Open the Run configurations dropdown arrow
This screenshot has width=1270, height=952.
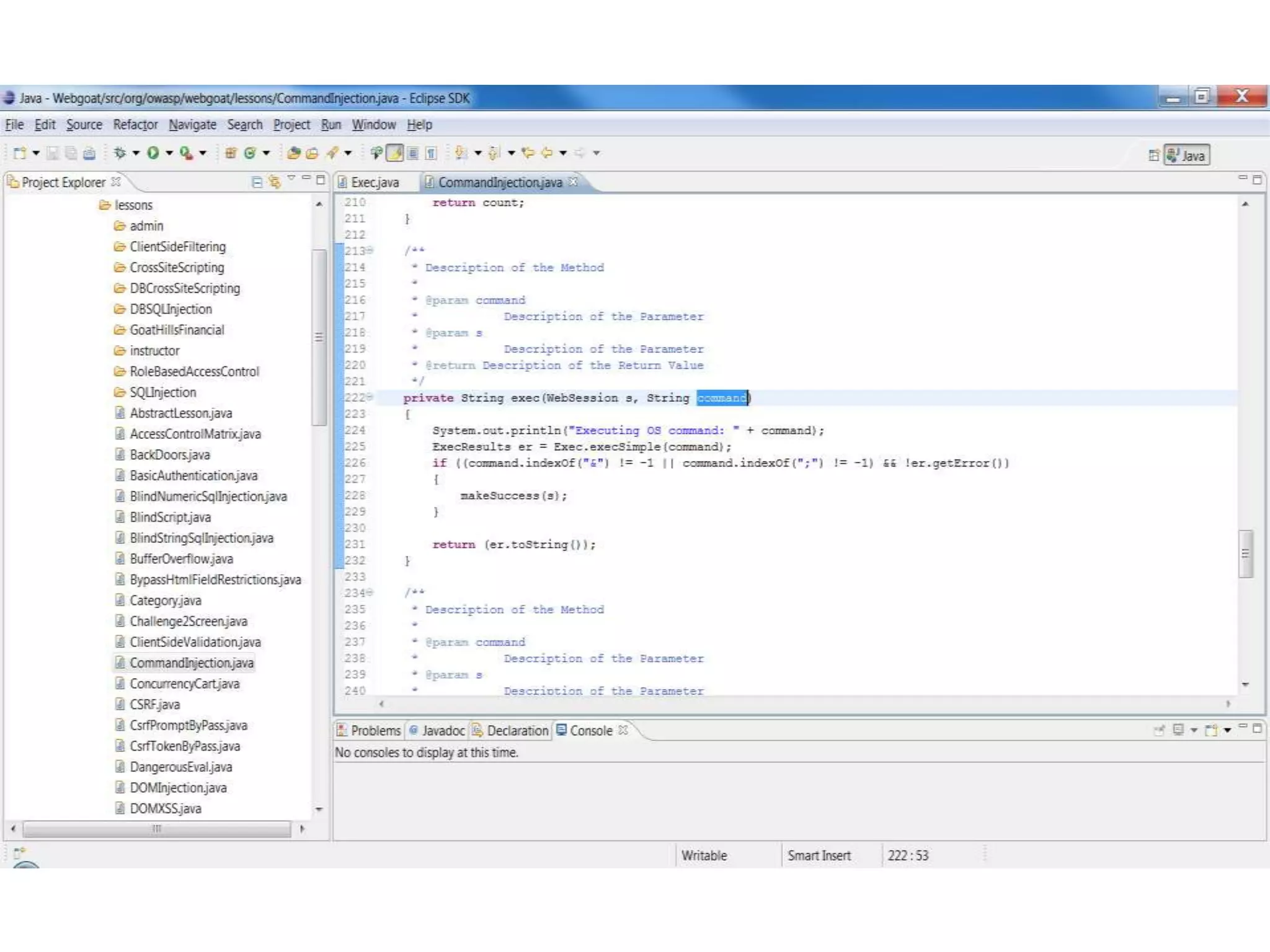(x=169, y=152)
